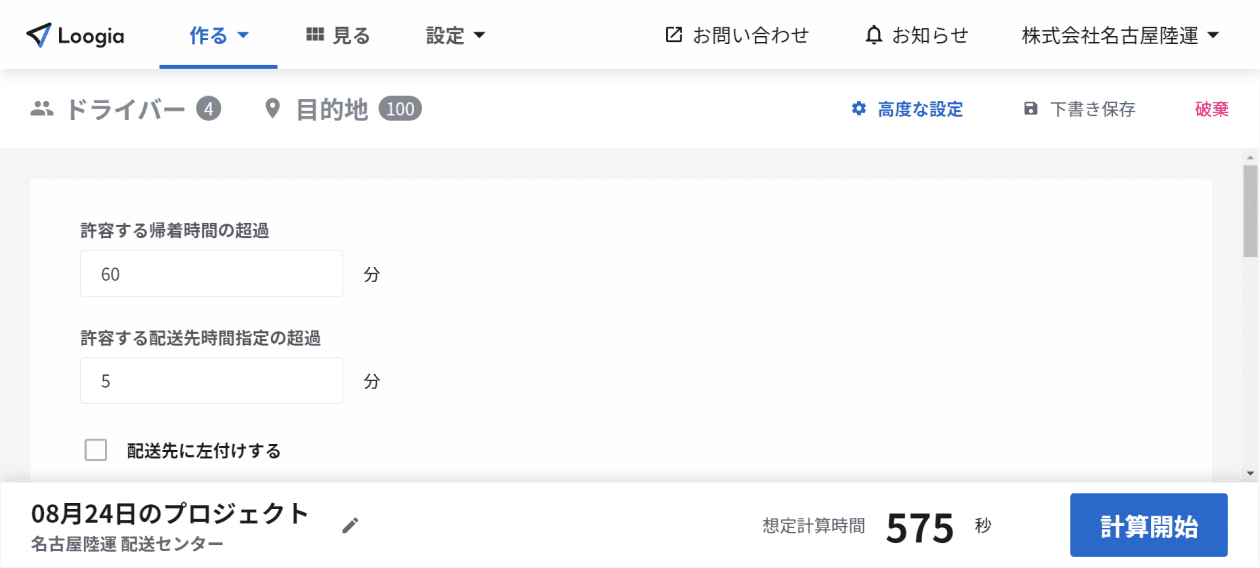This screenshot has height=568, width=1260.
Task: Enable the 配送先に左付けする checkbox
Action: click(96, 450)
